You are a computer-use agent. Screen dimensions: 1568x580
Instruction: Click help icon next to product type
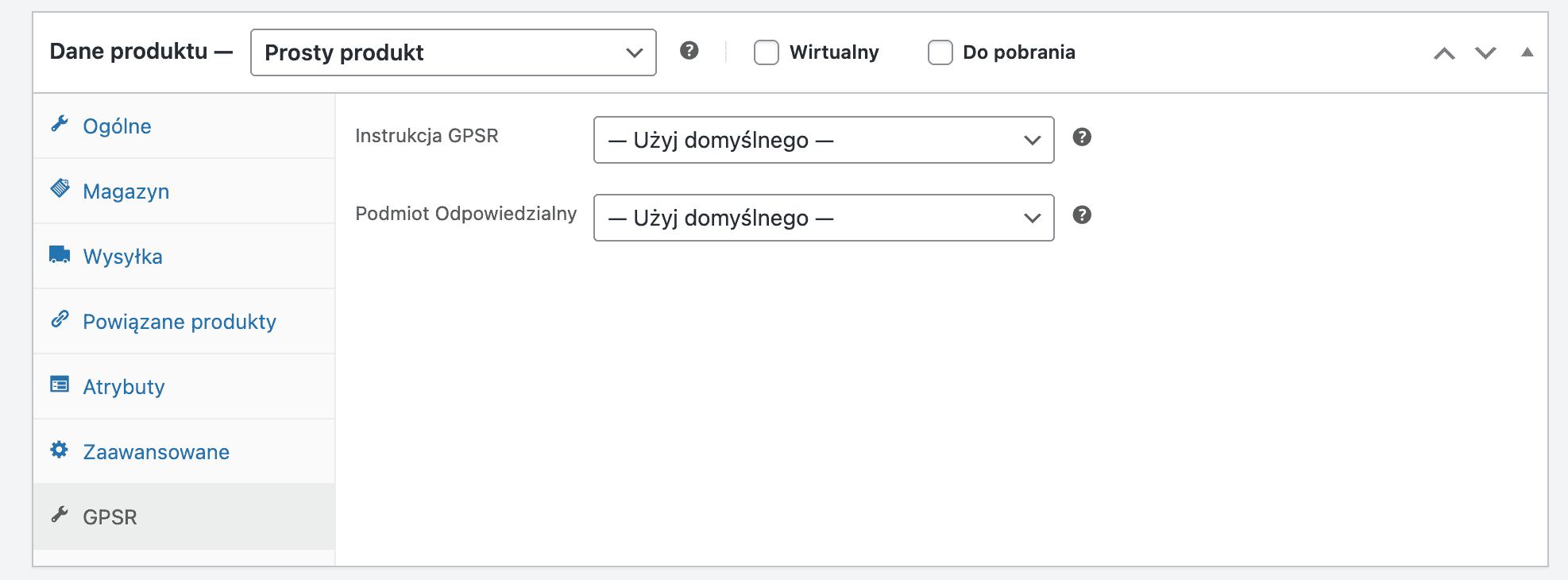[689, 51]
